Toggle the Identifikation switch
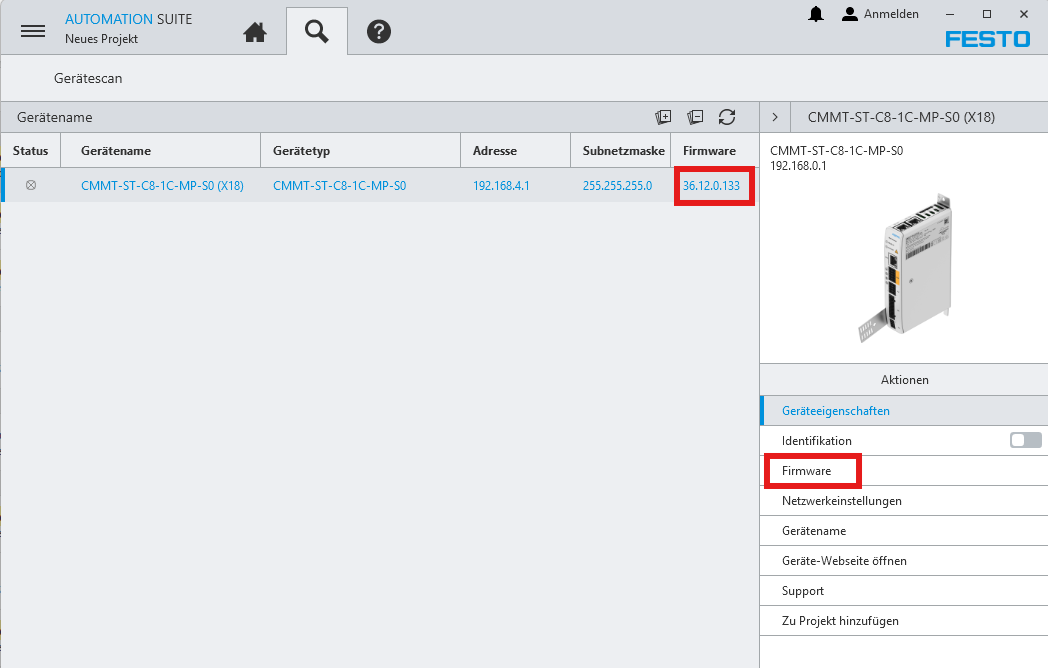The image size is (1048, 668). tap(1025, 440)
